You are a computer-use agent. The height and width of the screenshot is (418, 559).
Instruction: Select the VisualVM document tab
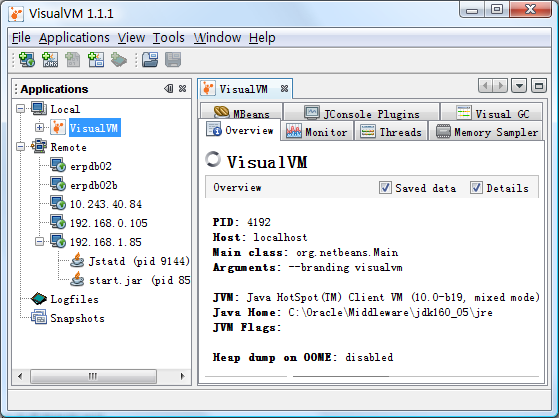(245, 88)
